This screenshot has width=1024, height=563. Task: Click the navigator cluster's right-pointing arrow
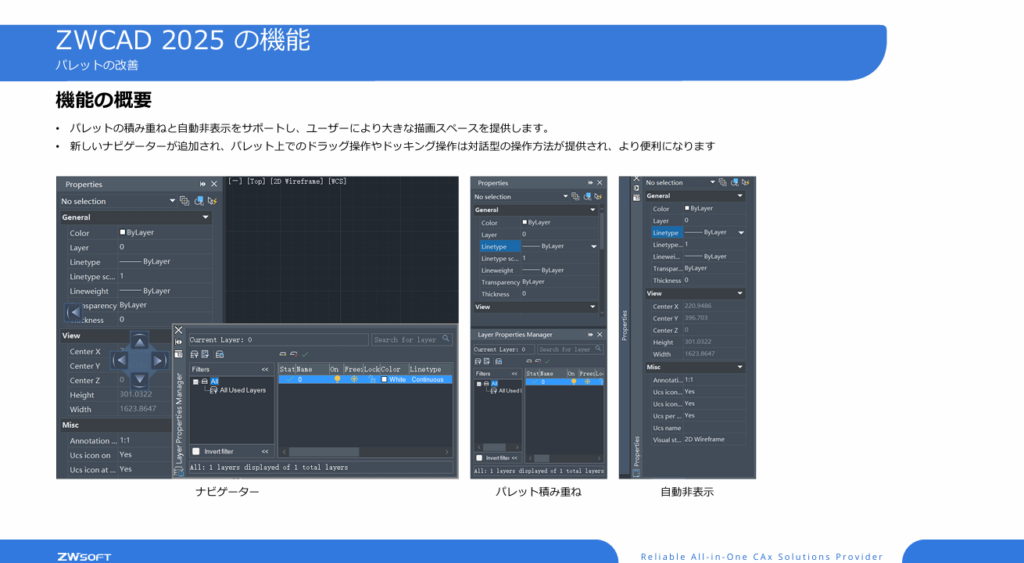point(159,360)
